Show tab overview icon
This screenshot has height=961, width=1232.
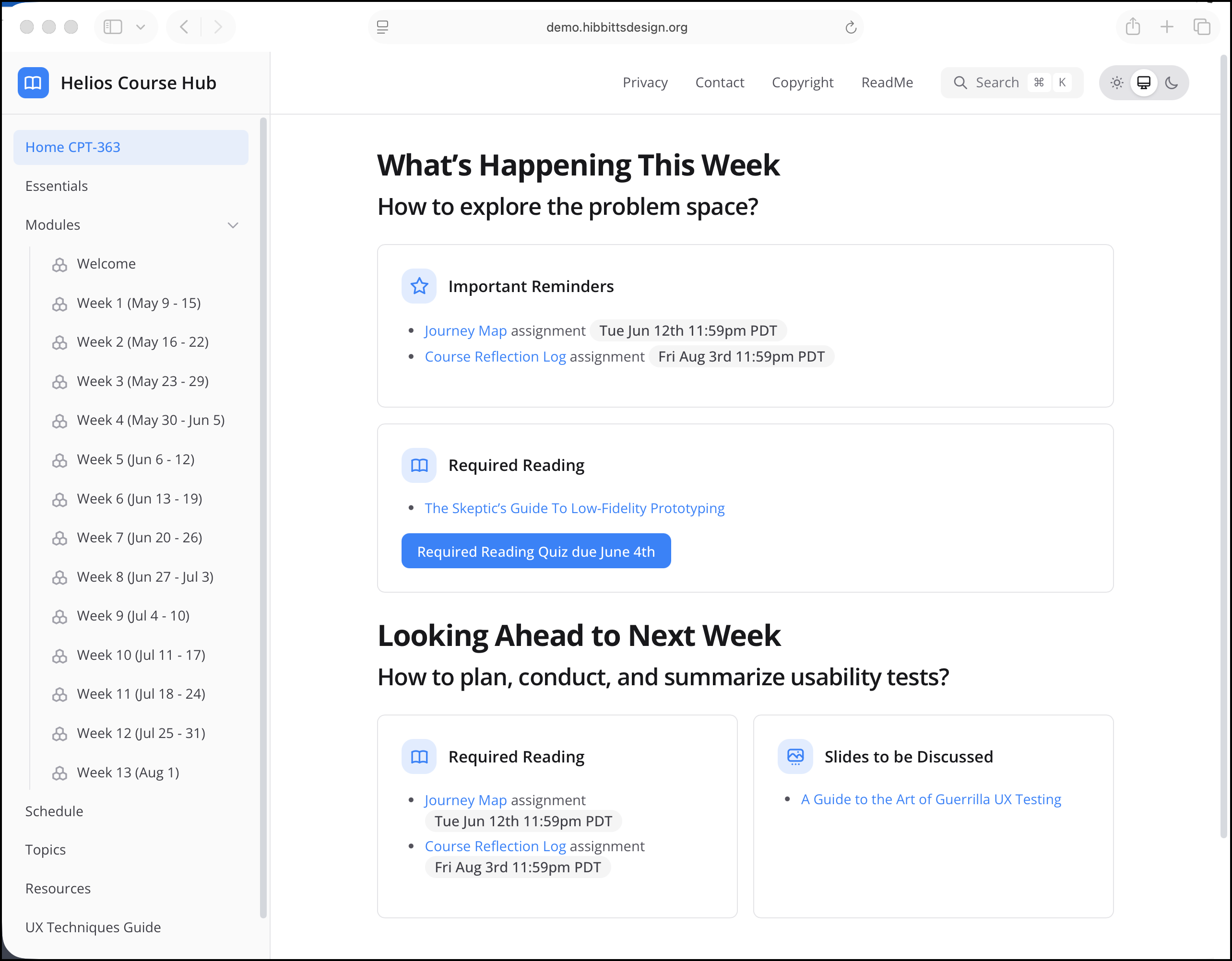tap(1202, 26)
